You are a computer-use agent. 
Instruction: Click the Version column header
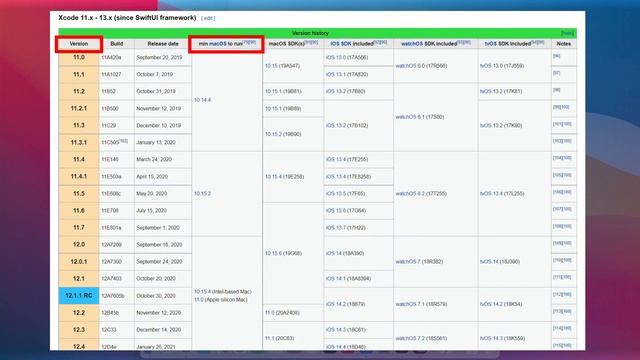click(x=79, y=44)
